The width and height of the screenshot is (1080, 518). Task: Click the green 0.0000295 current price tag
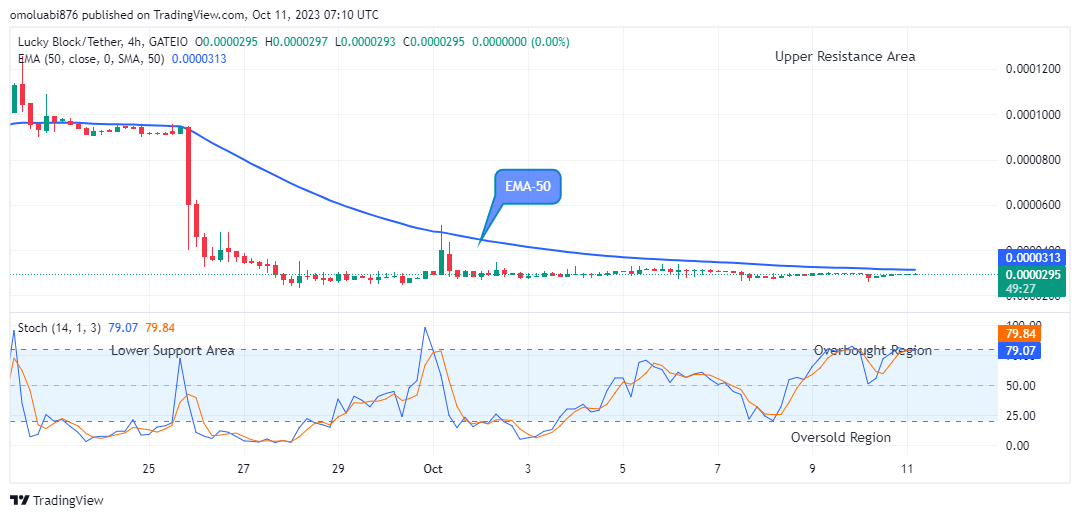coord(1032,274)
